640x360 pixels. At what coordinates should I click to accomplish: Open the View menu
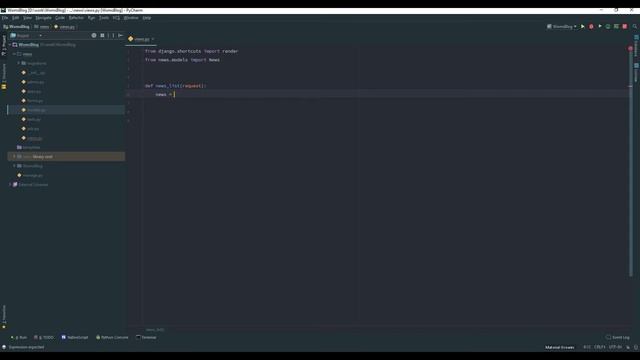(27, 18)
